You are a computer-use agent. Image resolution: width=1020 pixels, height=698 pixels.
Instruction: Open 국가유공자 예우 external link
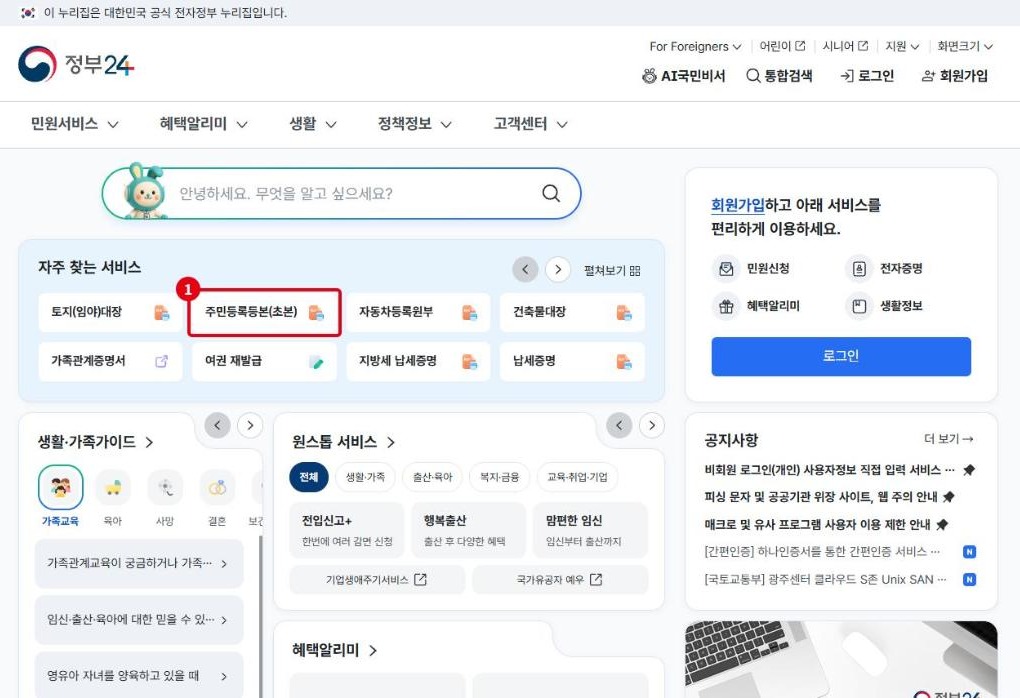click(x=560, y=580)
